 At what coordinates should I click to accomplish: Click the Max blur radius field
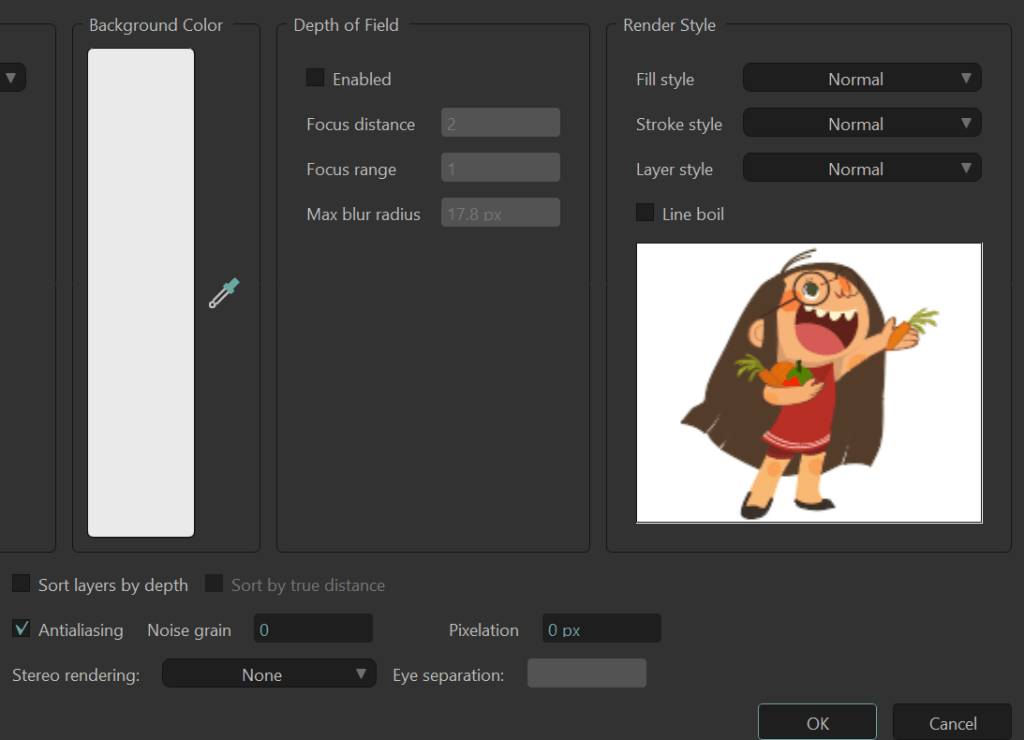500,213
